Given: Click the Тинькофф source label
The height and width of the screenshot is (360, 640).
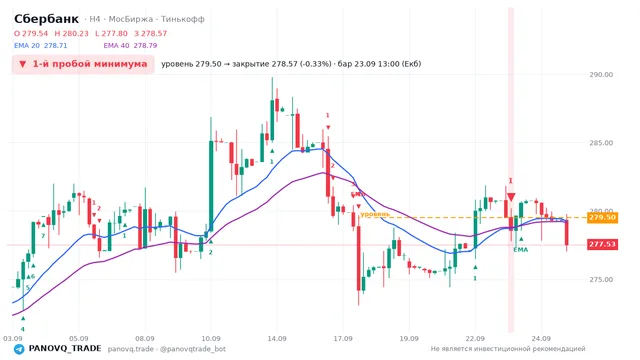Looking at the screenshot, I should point(182,19).
